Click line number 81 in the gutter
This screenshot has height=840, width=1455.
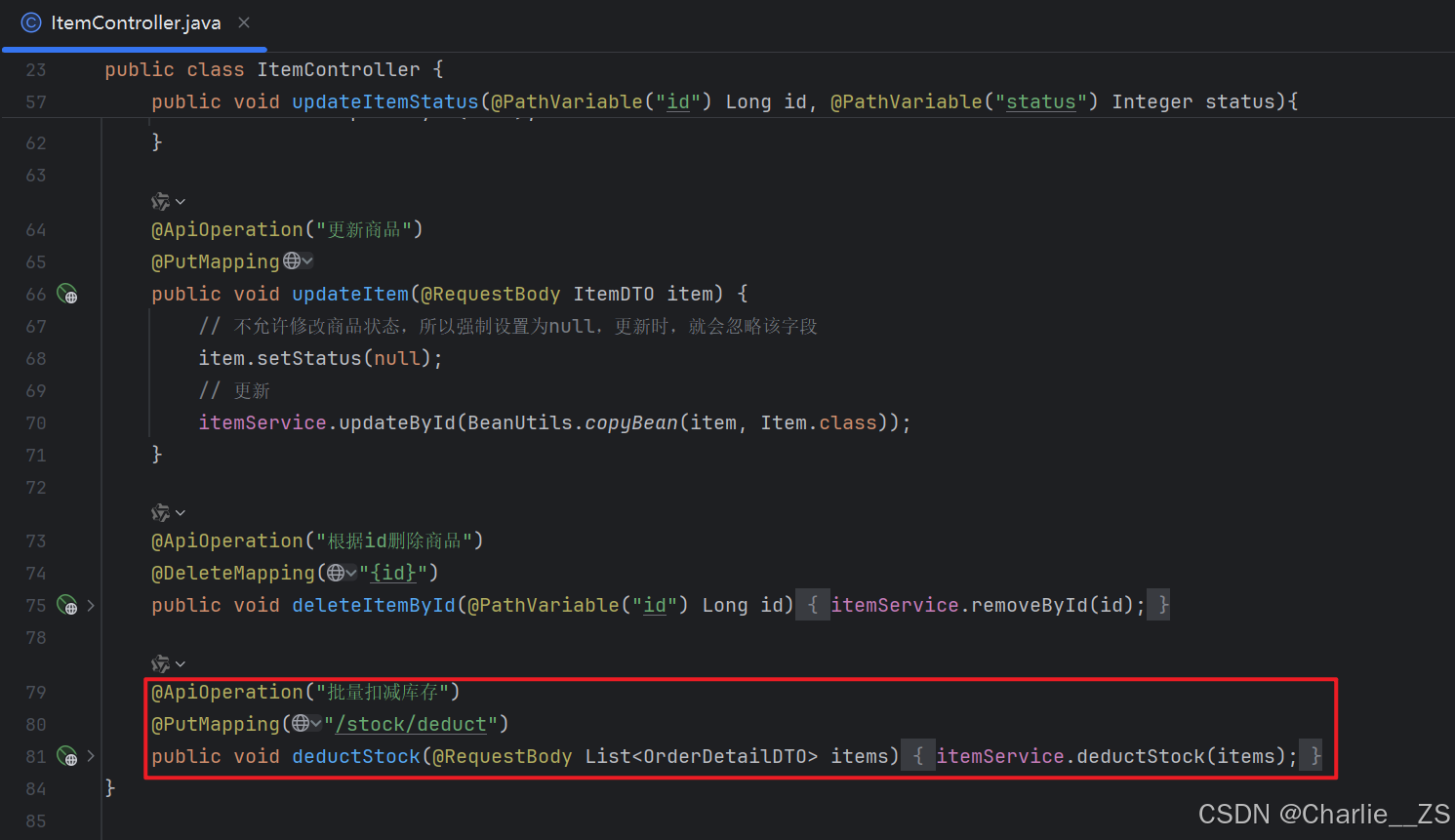(36, 756)
